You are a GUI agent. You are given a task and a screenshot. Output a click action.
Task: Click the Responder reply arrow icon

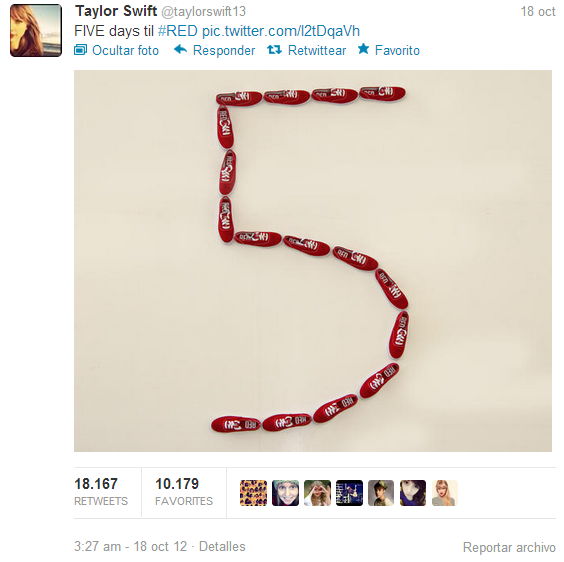point(180,49)
